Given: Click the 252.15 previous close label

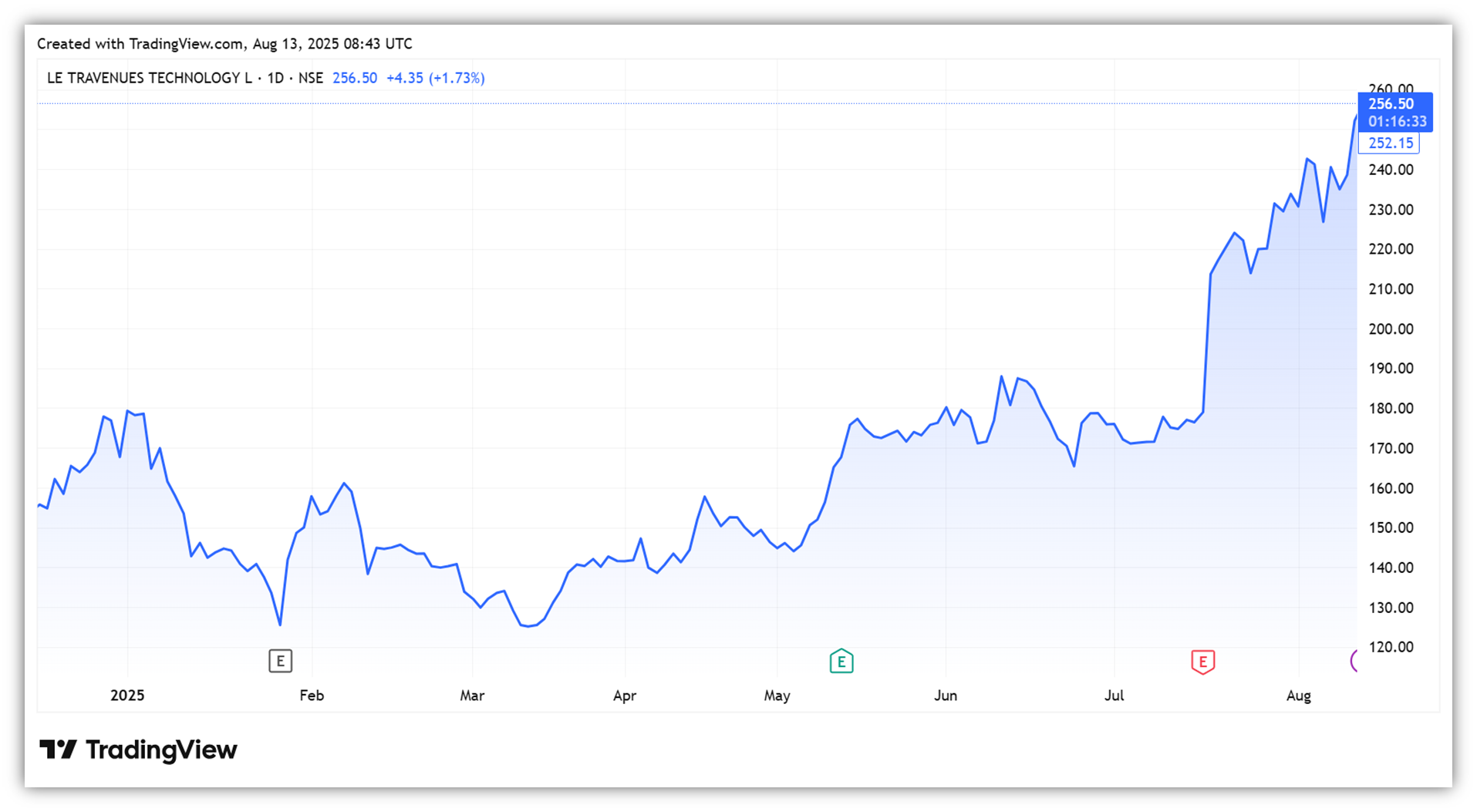Looking at the screenshot, I should tap(1390, 143).
